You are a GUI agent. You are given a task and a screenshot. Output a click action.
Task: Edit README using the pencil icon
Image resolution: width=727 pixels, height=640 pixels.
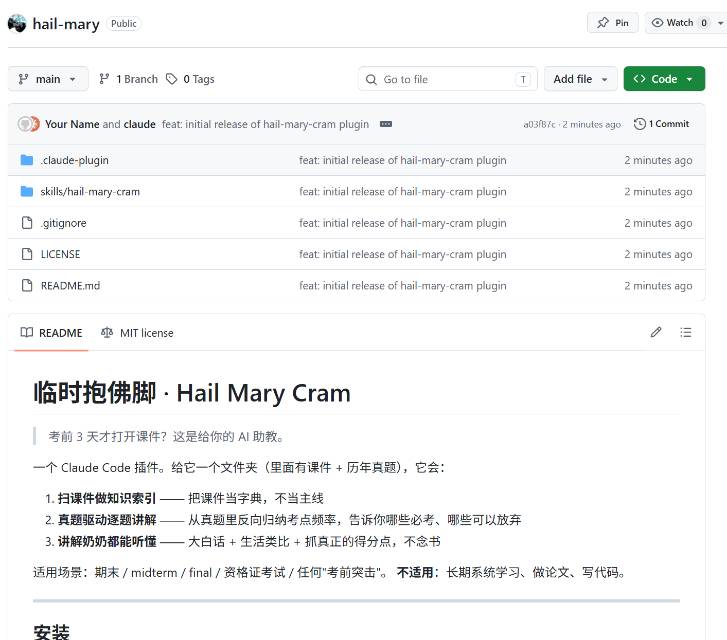[656, 333]
